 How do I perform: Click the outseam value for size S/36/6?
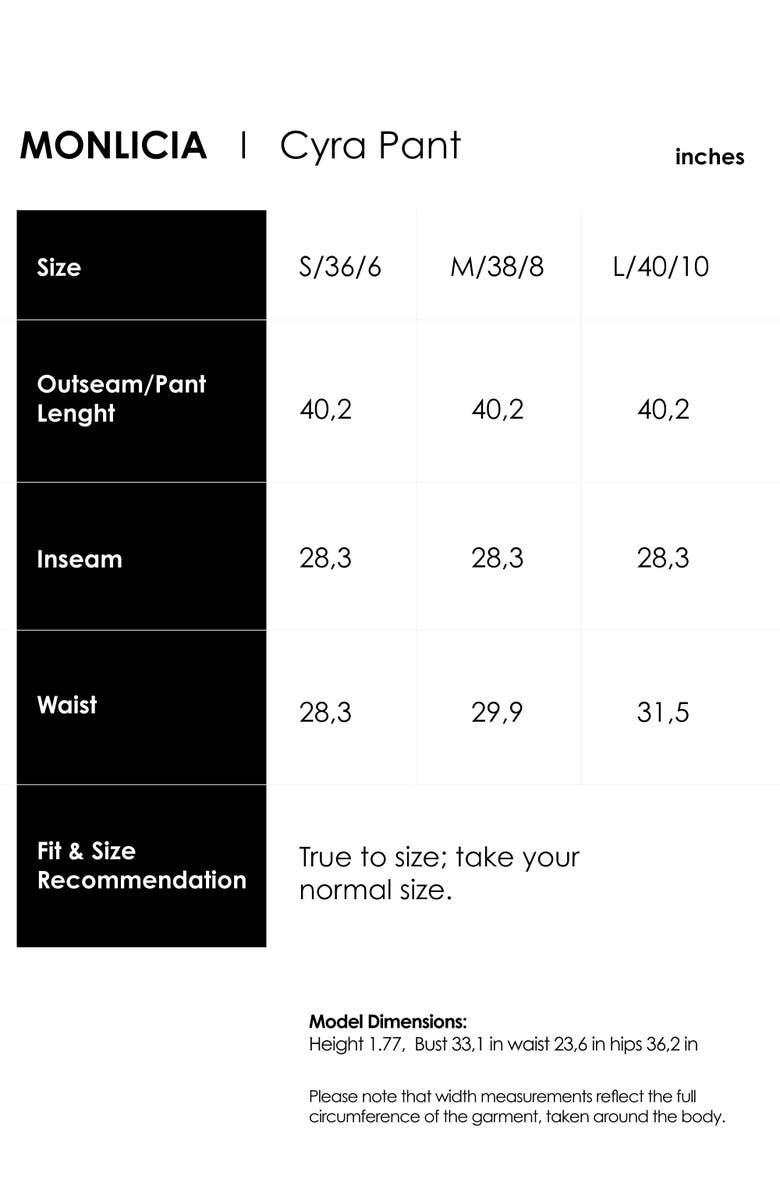325,409
